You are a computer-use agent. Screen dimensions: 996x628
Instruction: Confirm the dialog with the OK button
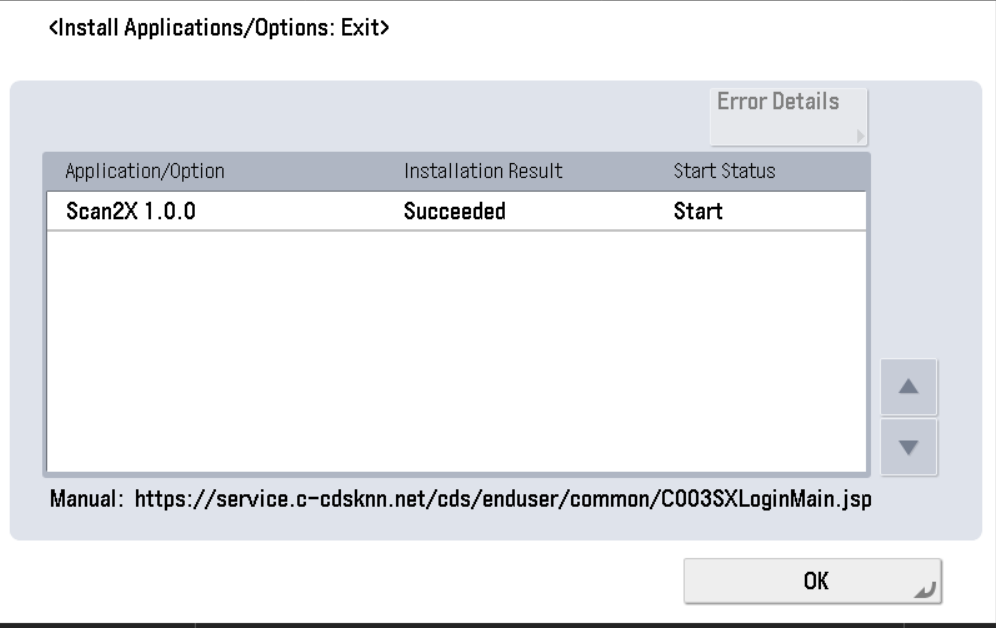(x=812, y=581)
